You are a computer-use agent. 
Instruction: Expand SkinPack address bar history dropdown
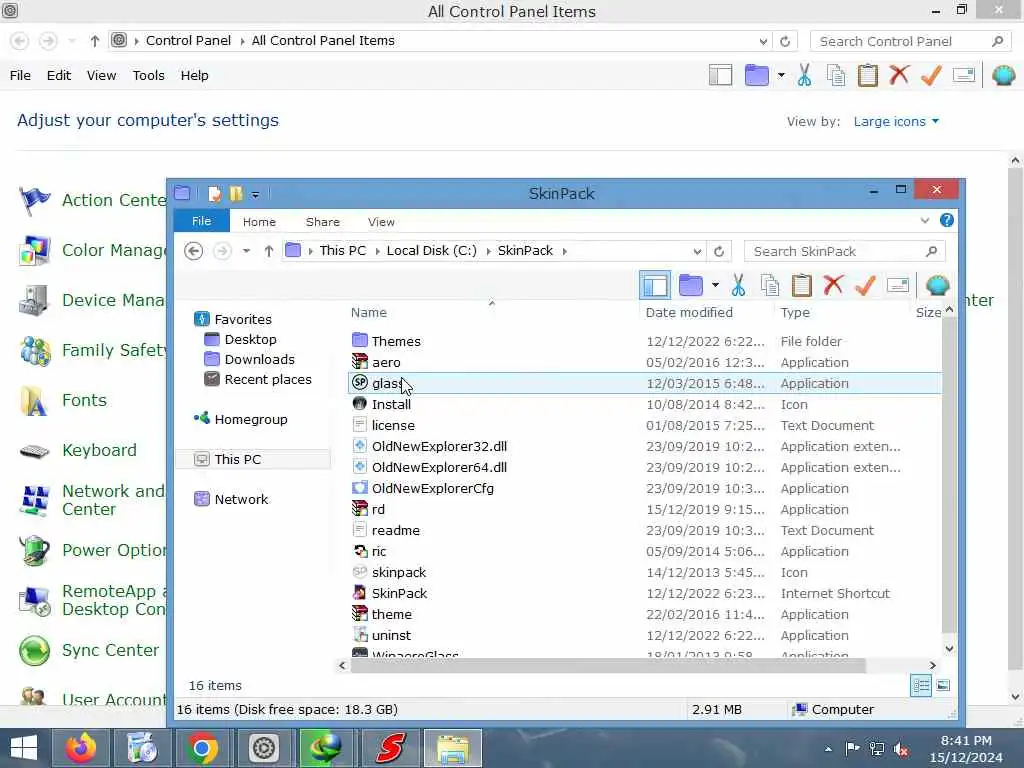click(697, 251)
